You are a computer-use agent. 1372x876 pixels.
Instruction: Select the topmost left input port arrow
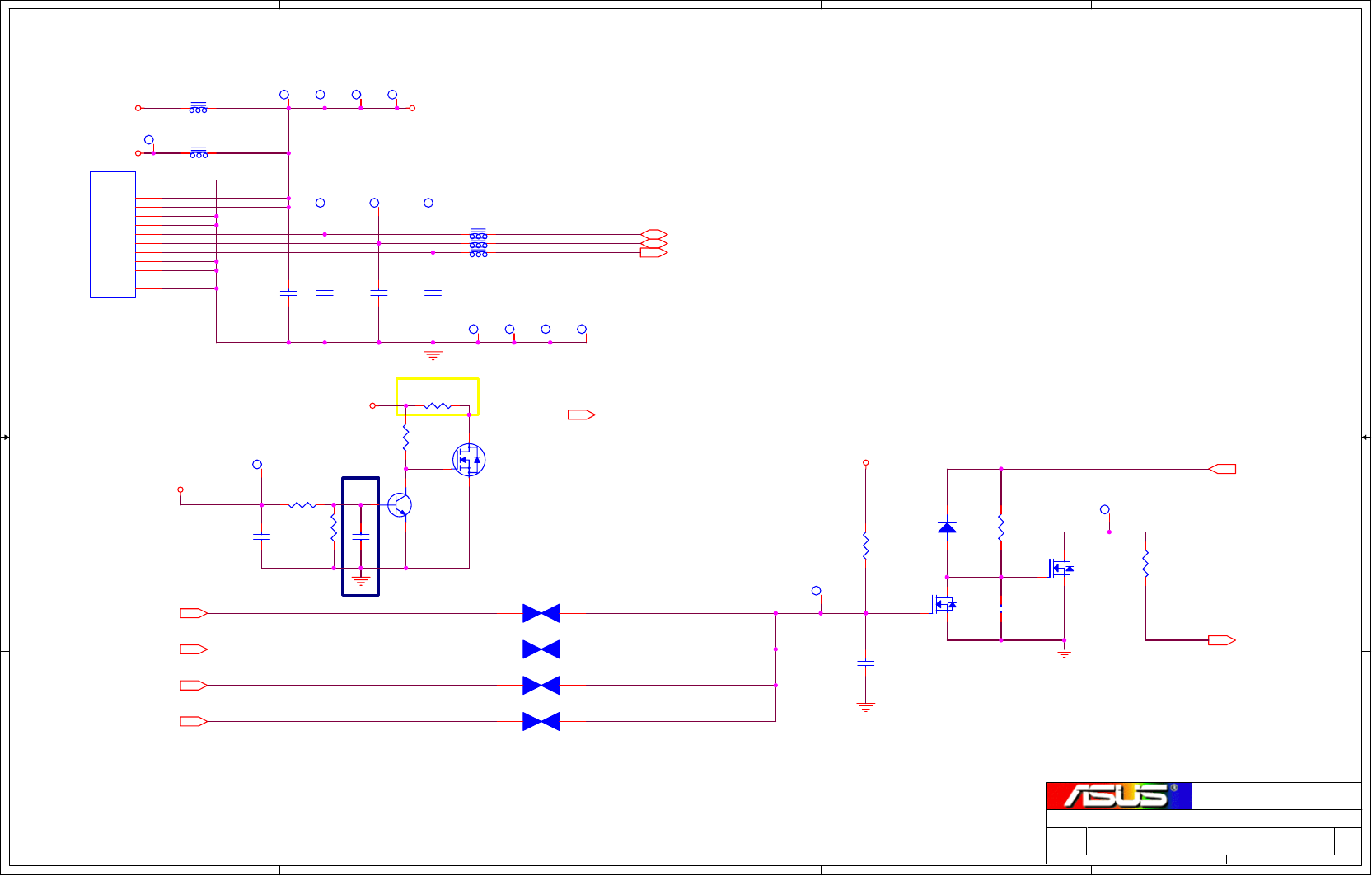coord(194,613)
